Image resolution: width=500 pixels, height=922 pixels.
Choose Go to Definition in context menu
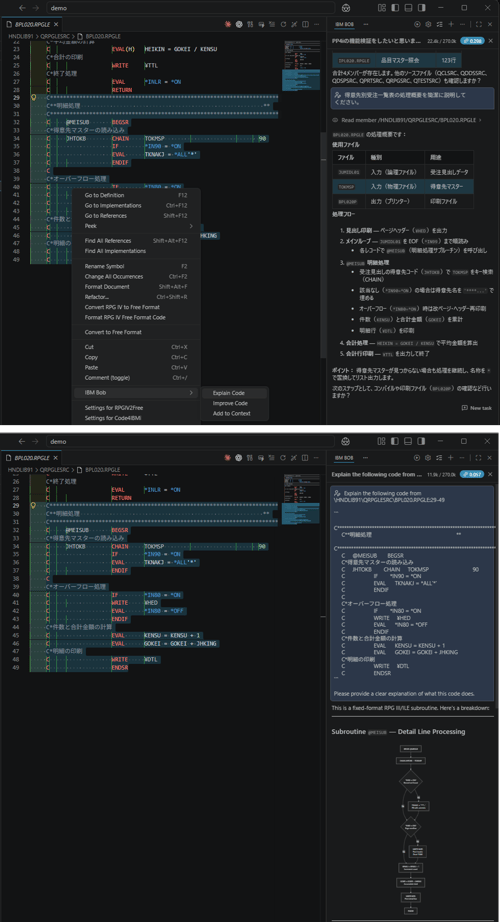136,195
